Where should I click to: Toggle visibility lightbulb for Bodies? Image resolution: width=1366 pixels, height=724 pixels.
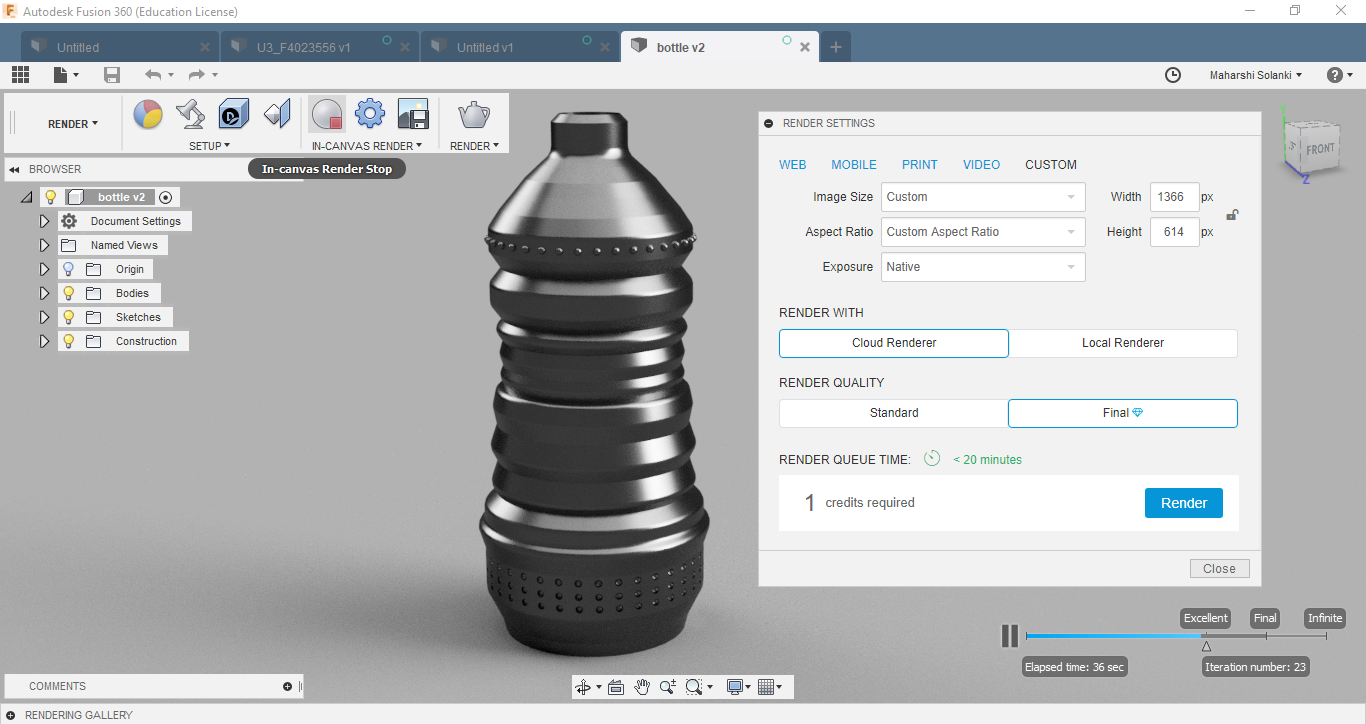(x=68, y=293)
